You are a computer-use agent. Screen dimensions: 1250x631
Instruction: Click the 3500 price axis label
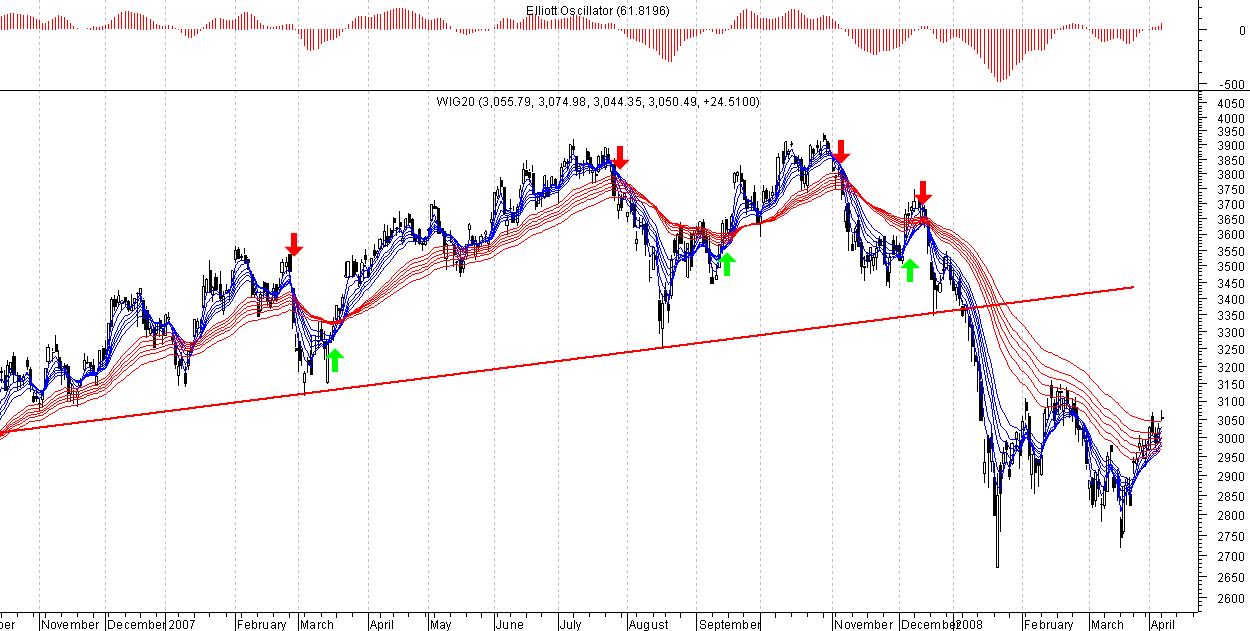pyautogui.click(x=1231, y=267)
